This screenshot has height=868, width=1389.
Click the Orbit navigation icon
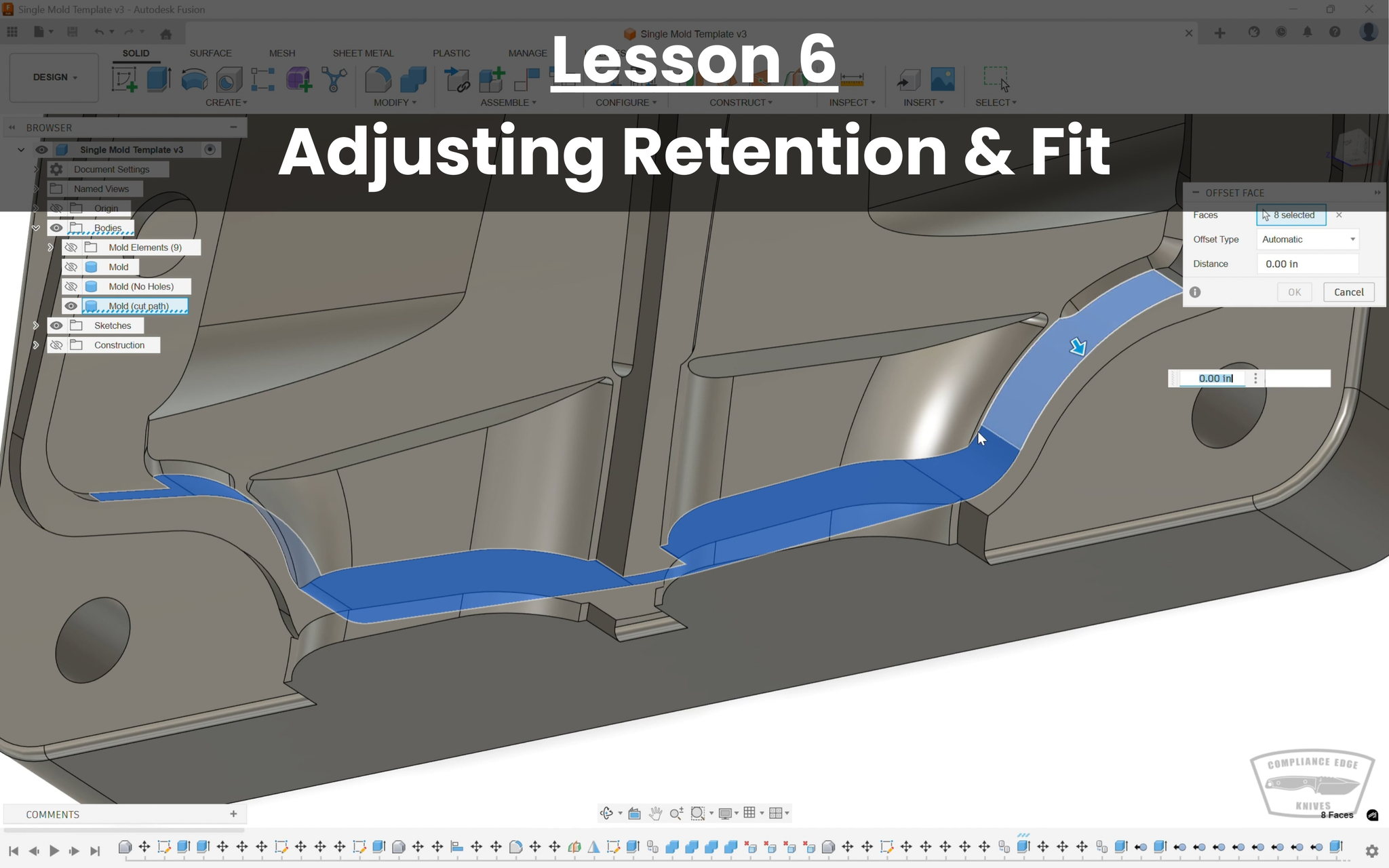pyautogui.click(x=606, y=813)
